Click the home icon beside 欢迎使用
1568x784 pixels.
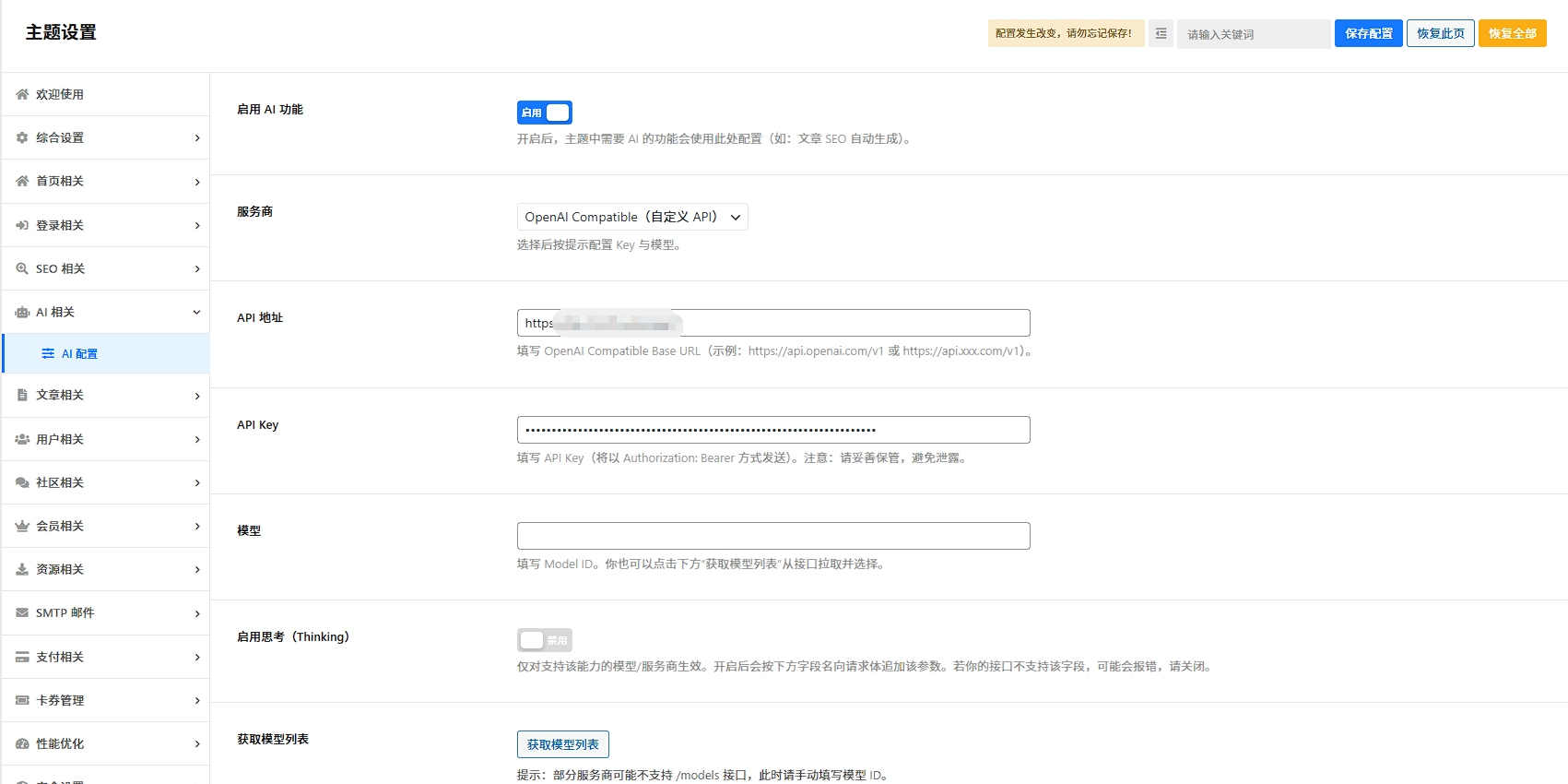pos(22,94)
